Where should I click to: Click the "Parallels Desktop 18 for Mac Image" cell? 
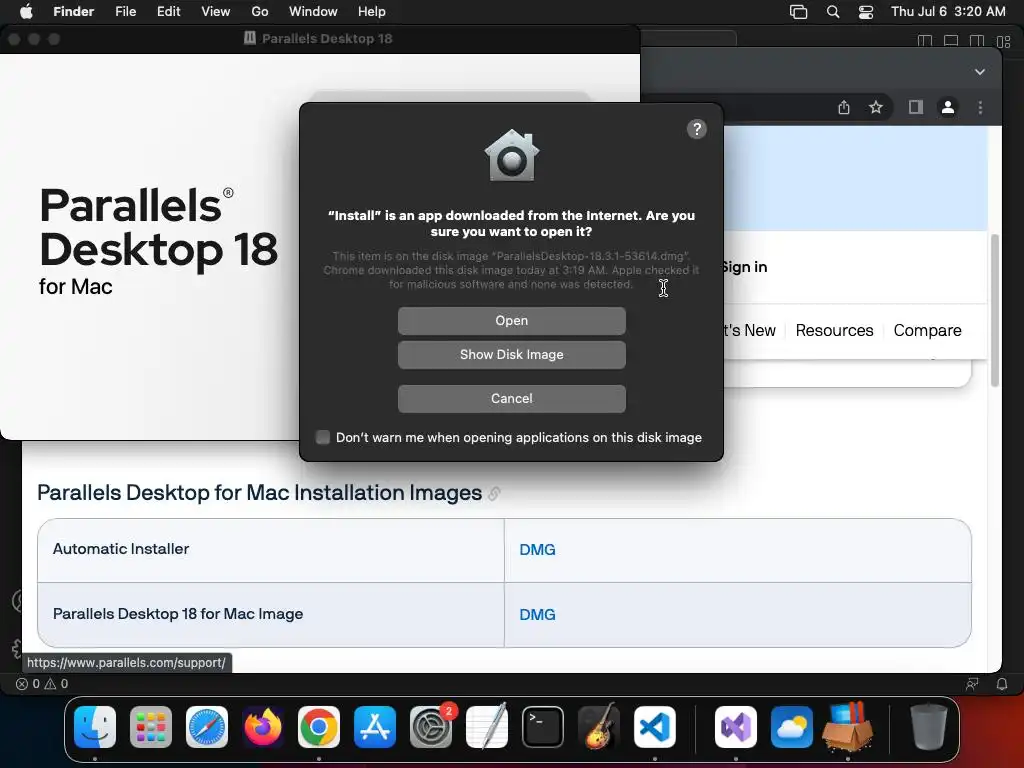pos(271,615)
